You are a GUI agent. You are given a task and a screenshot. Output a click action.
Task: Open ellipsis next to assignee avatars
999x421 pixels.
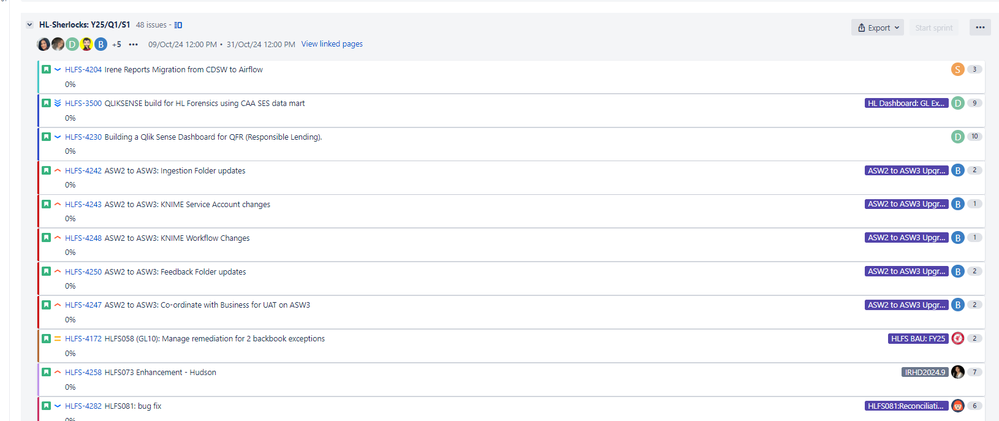point(133,45)
